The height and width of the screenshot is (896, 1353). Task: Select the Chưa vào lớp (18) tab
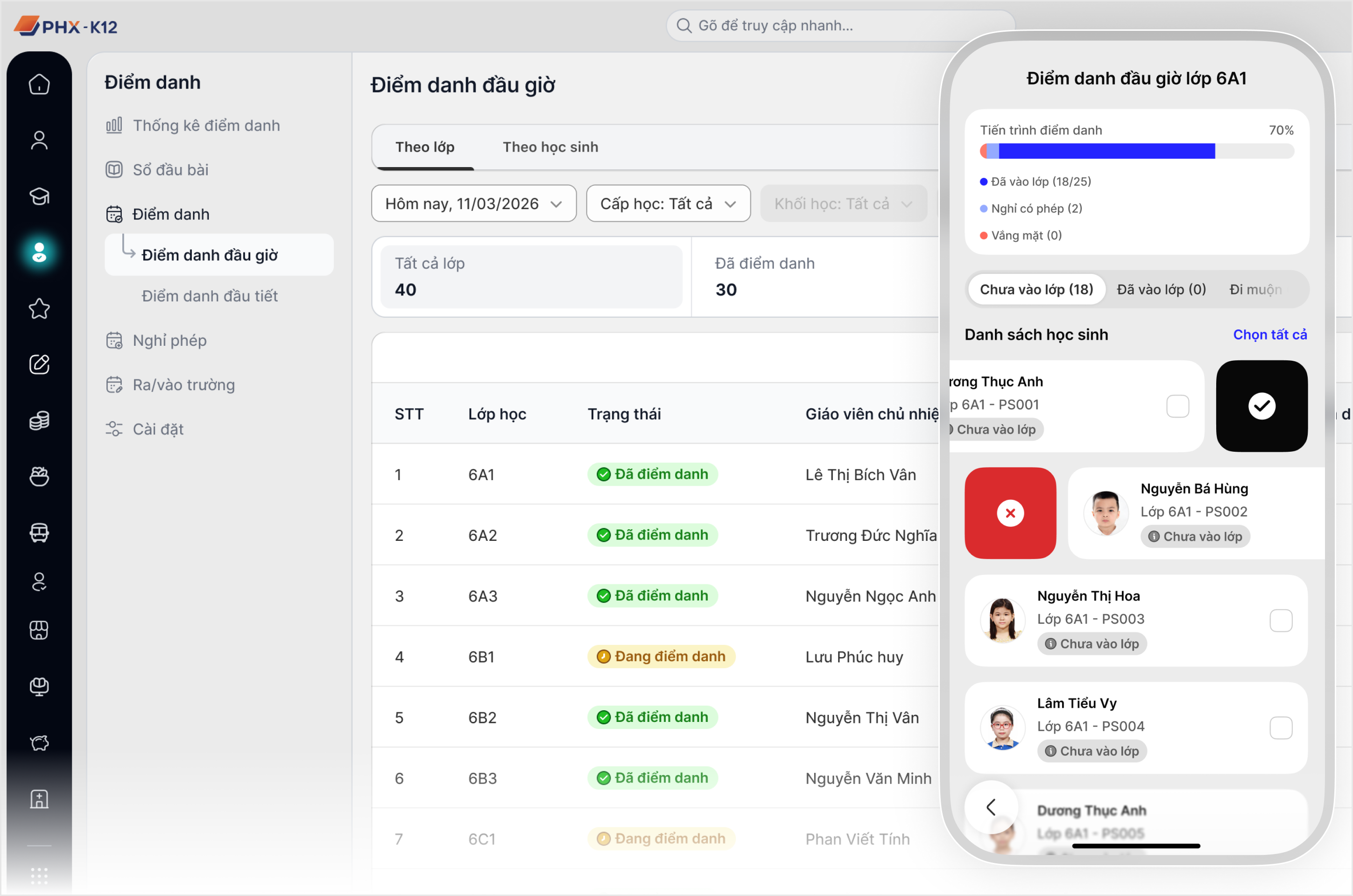[1036, 290]
